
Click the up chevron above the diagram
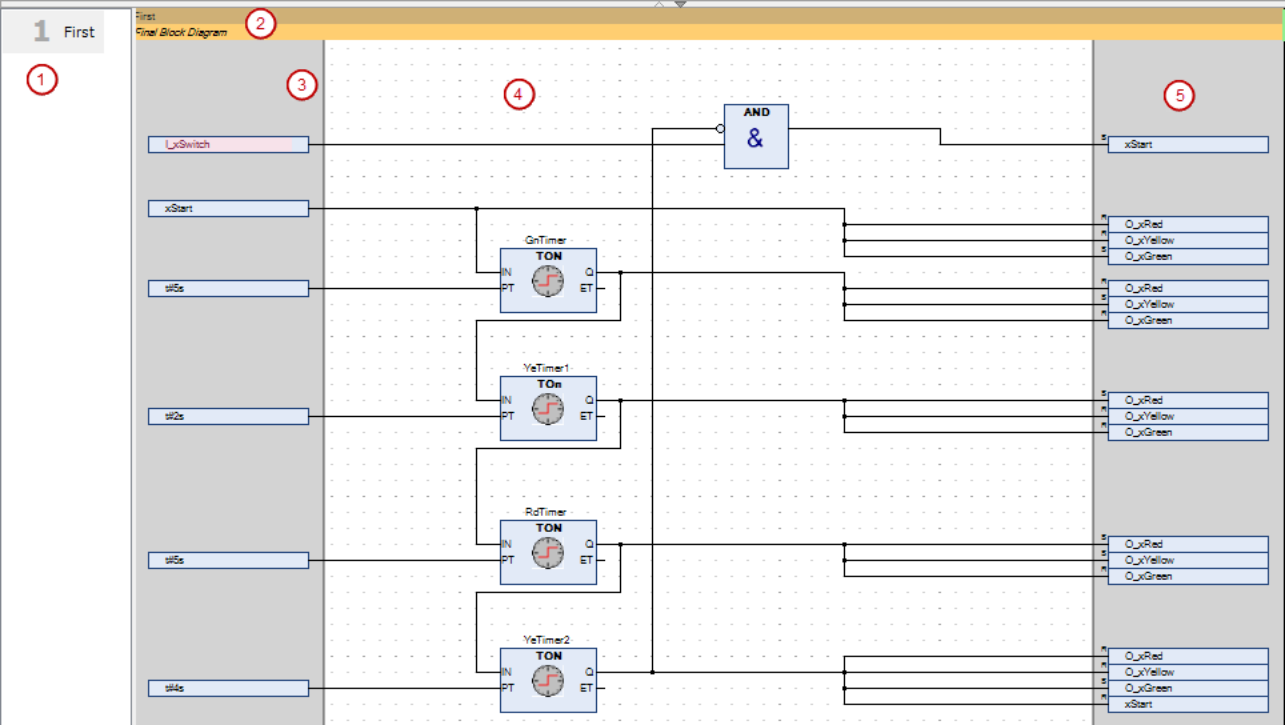pyautogui.click(x=659, y=3)
